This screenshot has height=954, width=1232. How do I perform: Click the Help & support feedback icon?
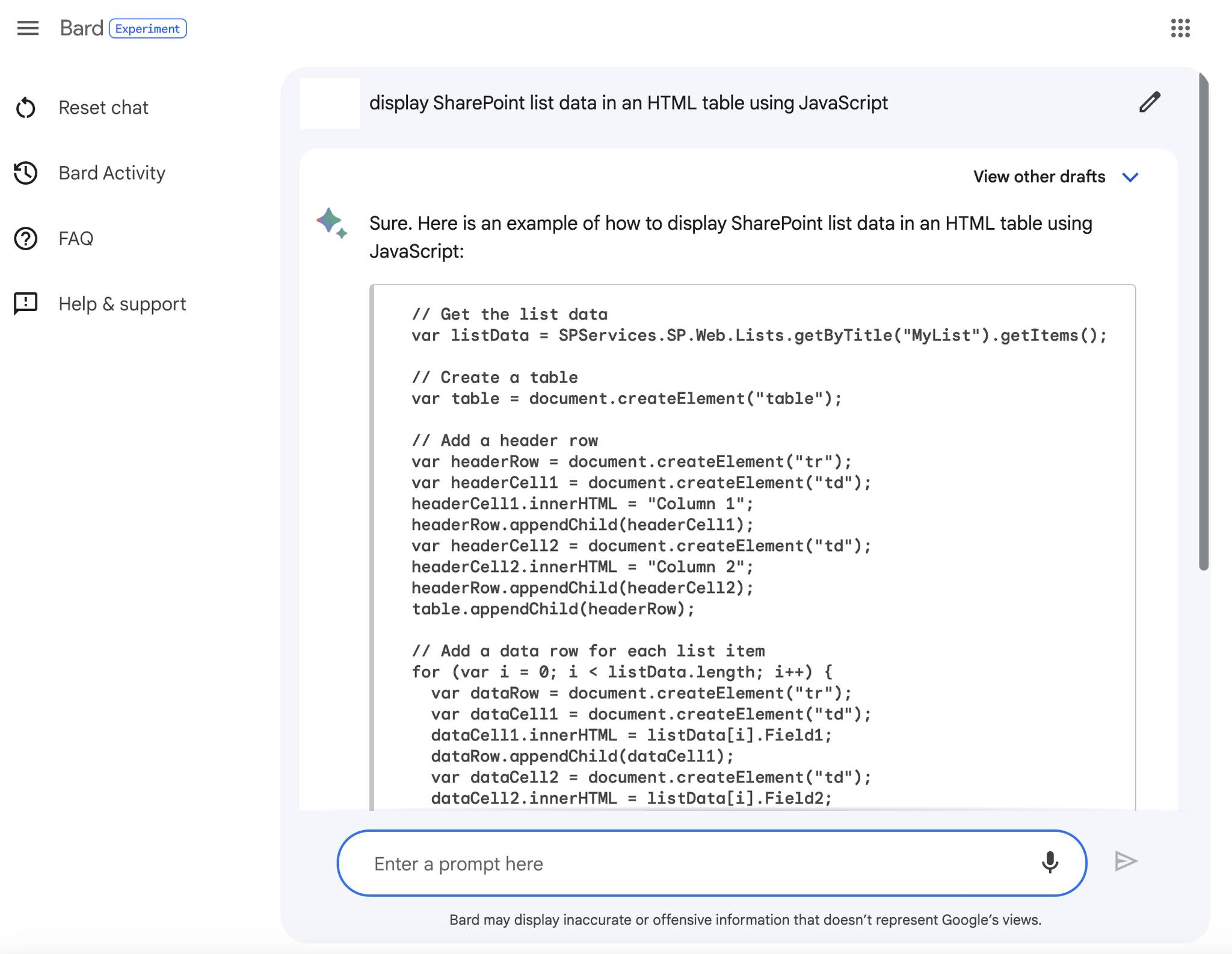pos(26,304)
